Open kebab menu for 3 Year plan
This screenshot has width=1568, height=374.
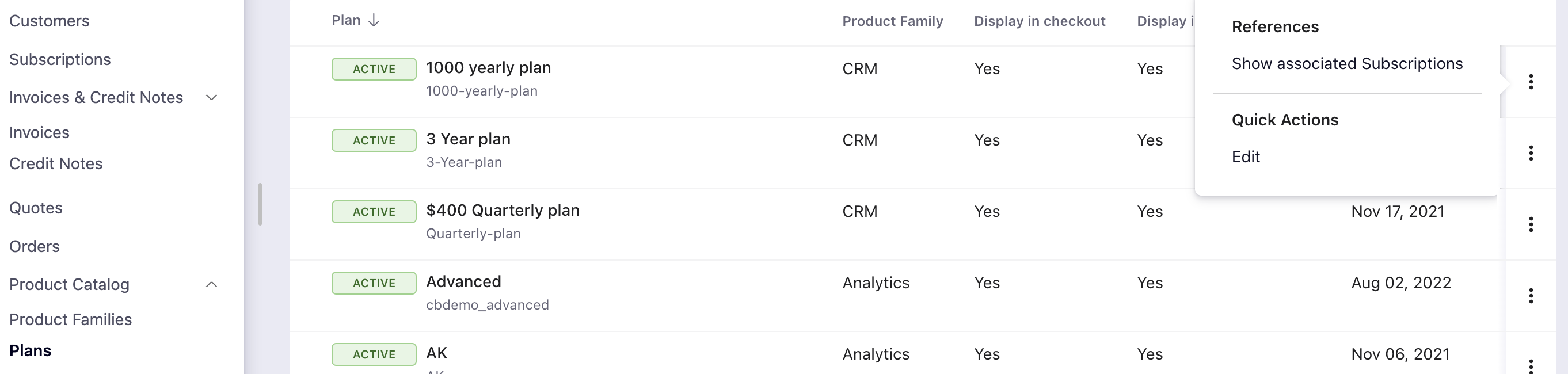(x=1530, y=153)
